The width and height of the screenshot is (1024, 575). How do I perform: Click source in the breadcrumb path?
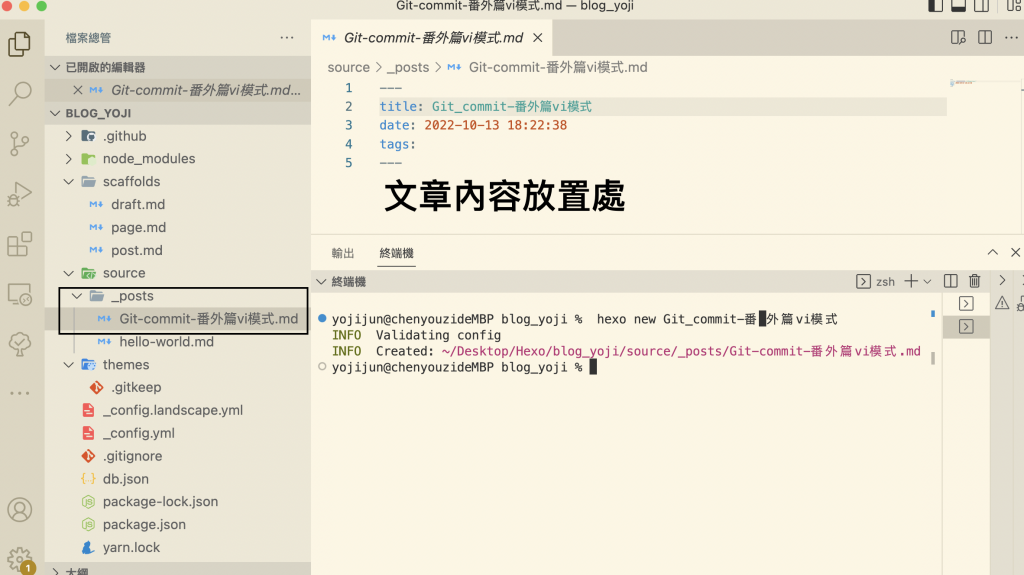point(348,67)
